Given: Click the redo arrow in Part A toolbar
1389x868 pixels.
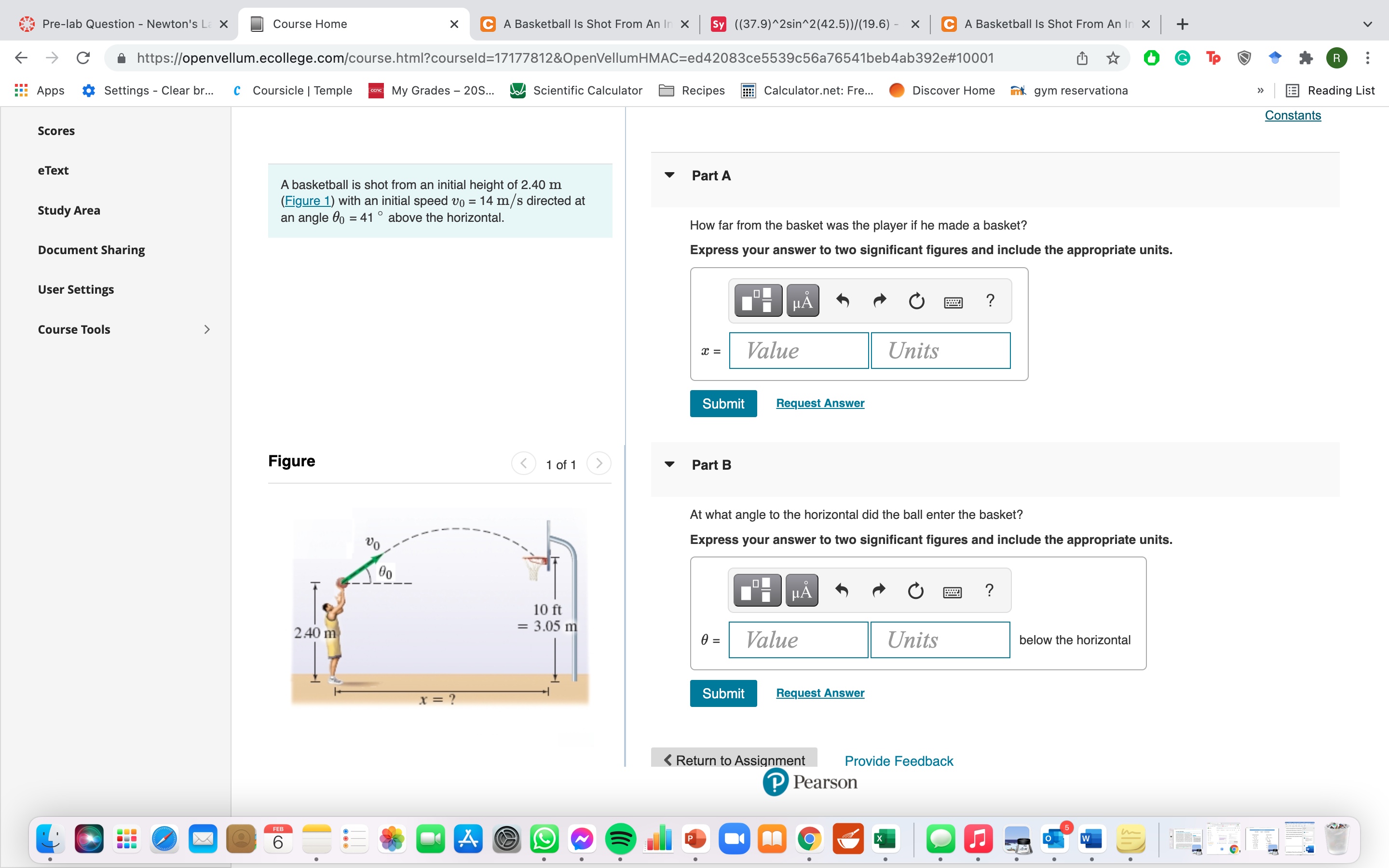Looking at the screenshot, I should pos(879,300).
